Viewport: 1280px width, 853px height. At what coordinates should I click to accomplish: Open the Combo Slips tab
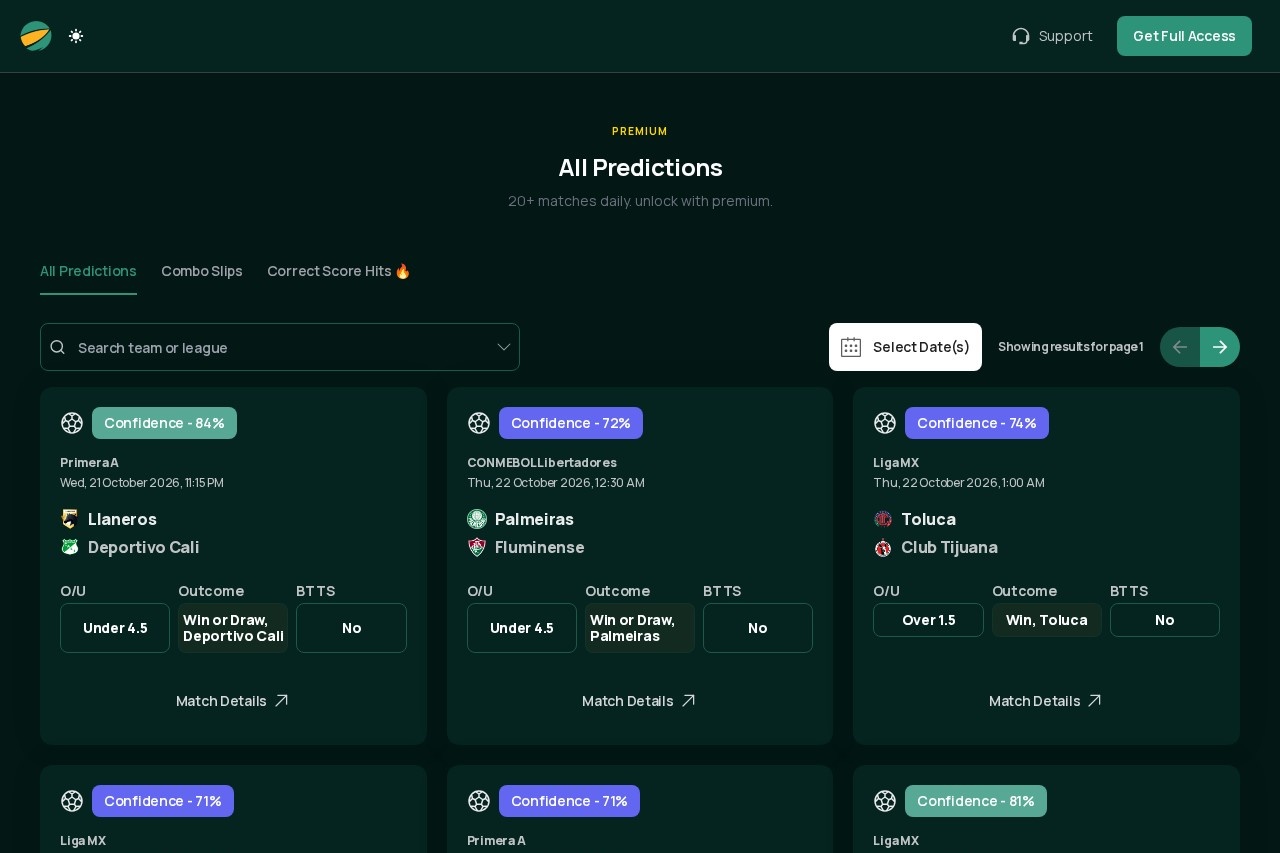(x=202, y=271)
